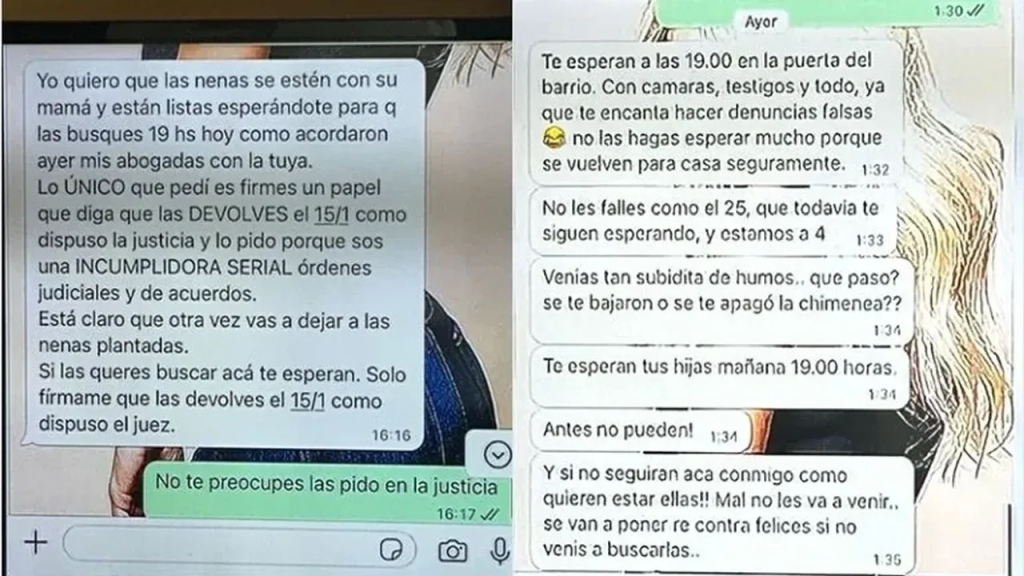
Task: Open underlined 15/1 date before como dispuso el juez
Action: 308,400
